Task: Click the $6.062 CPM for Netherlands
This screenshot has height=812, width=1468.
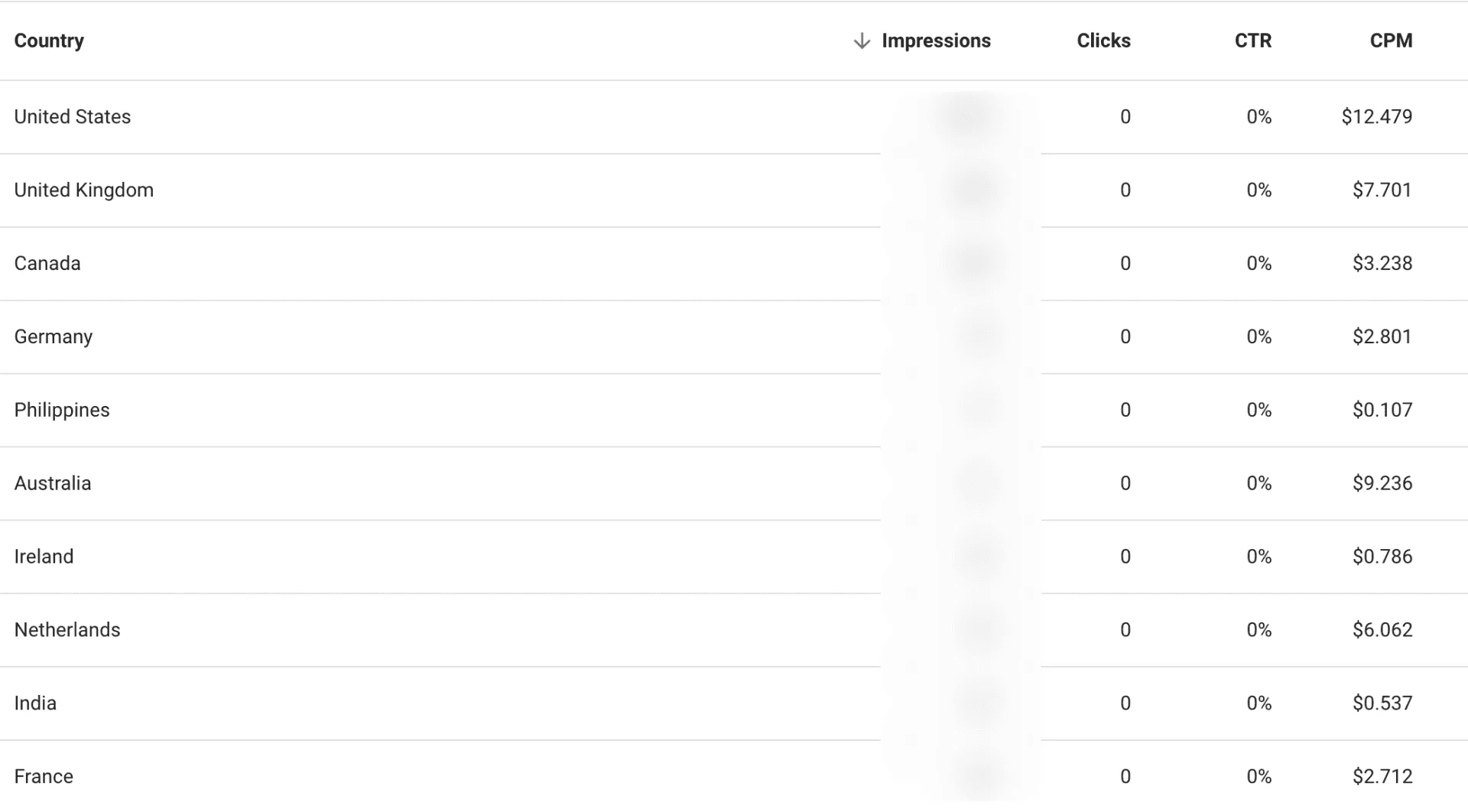Action: click(1382, 630)
